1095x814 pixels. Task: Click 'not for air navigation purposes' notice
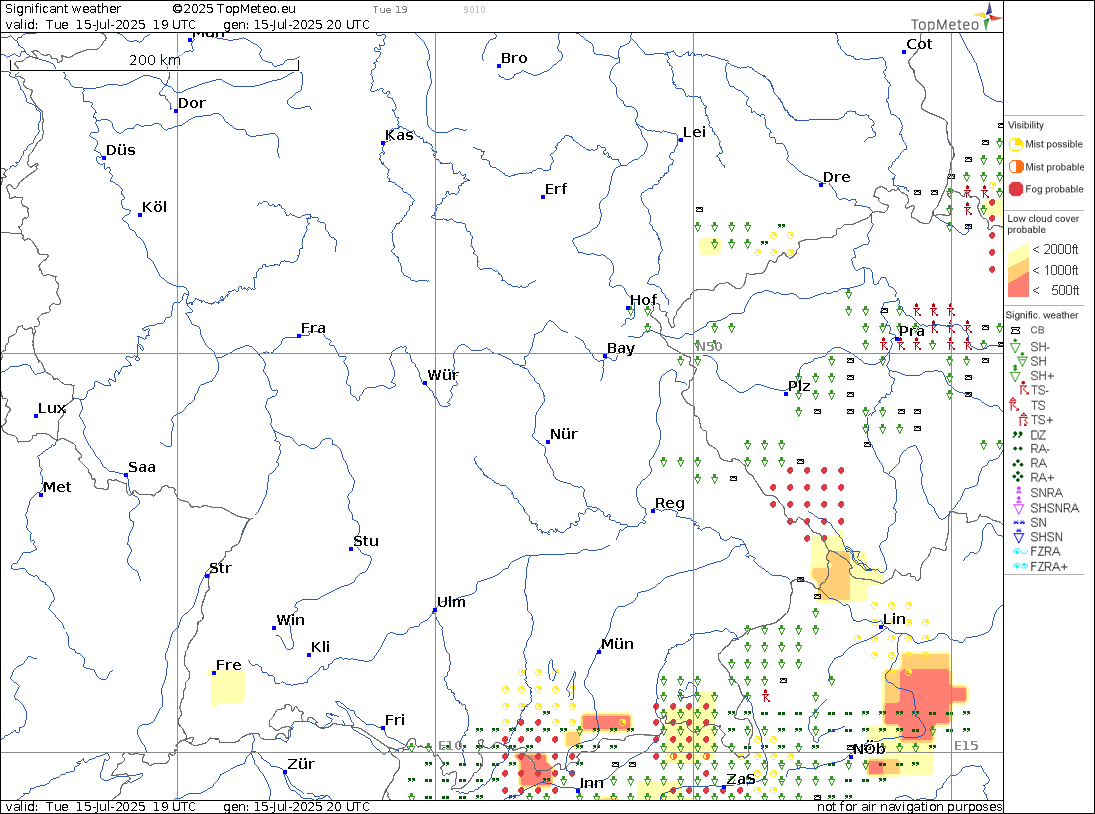[909, 806]
